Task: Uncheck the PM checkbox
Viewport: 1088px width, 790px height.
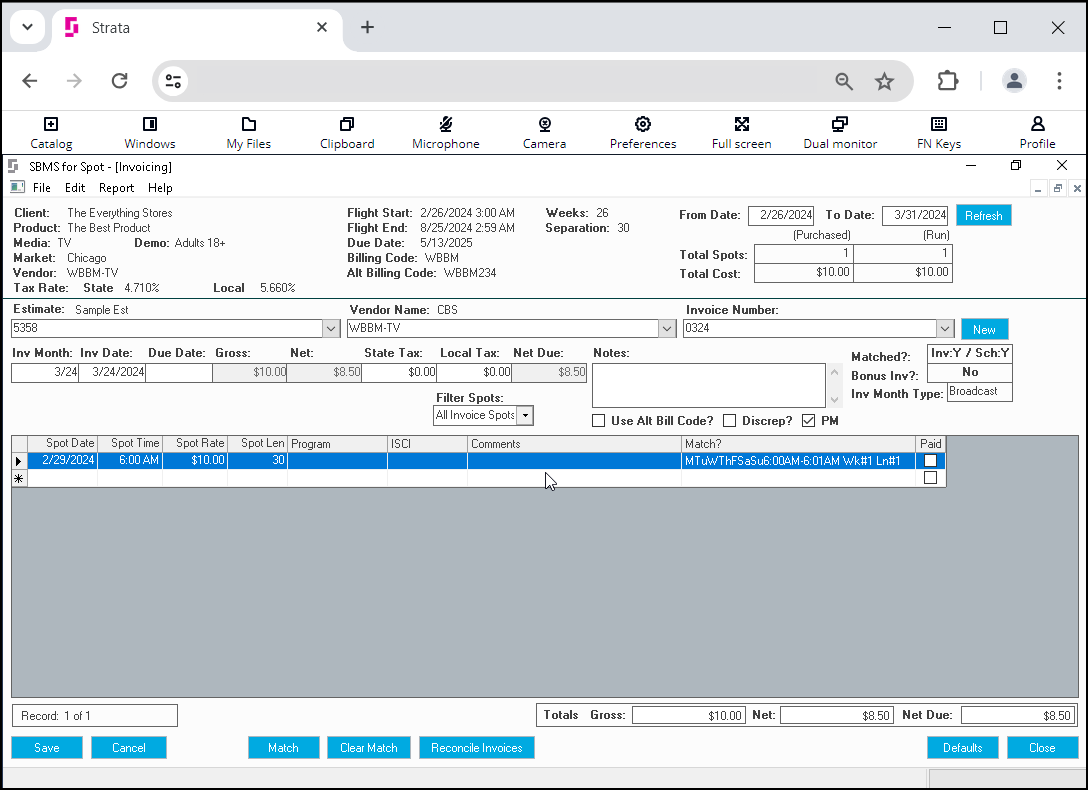Action: click(808, 421)
